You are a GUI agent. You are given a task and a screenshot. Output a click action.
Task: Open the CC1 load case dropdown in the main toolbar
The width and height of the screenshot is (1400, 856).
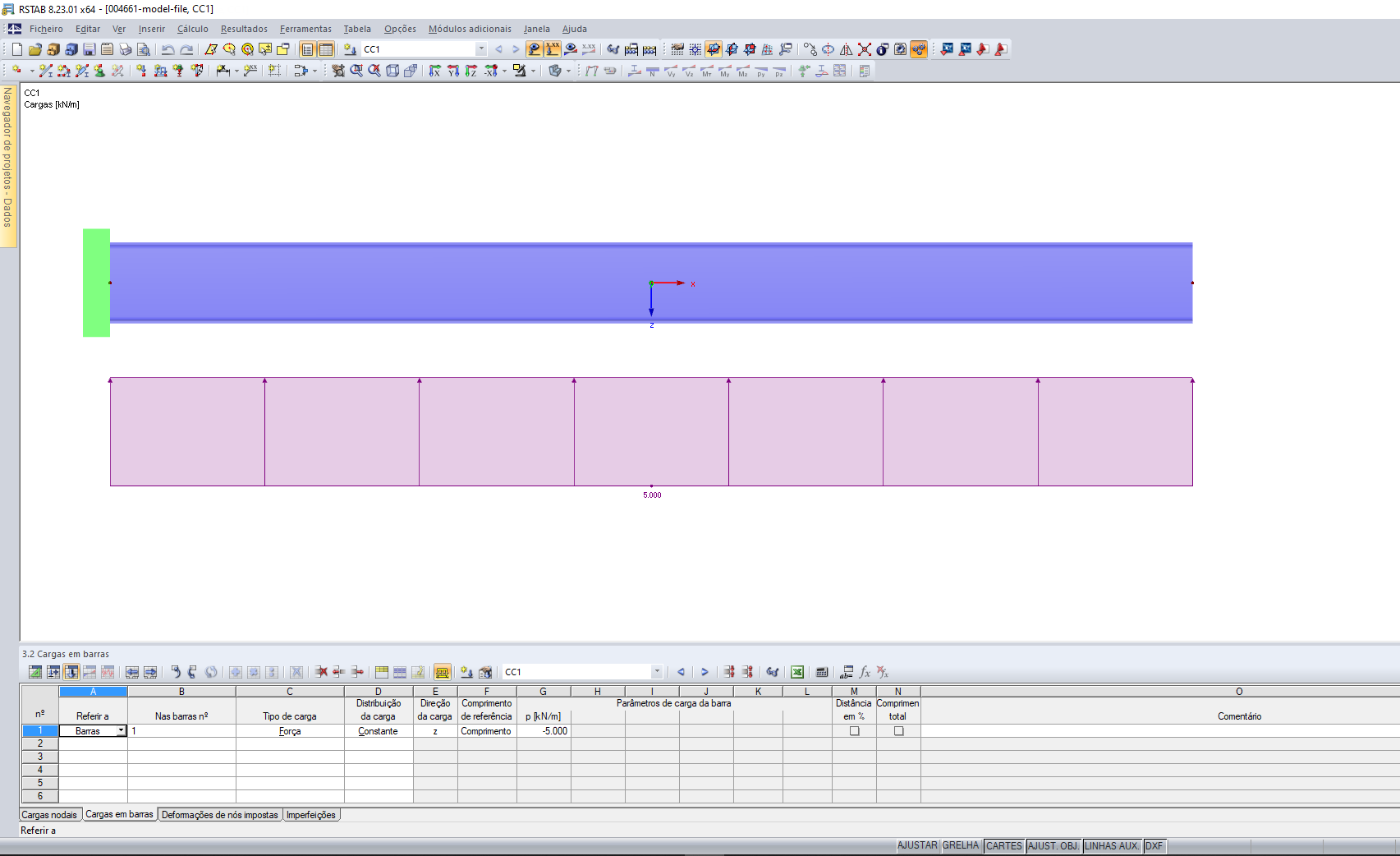click(481, 49)
